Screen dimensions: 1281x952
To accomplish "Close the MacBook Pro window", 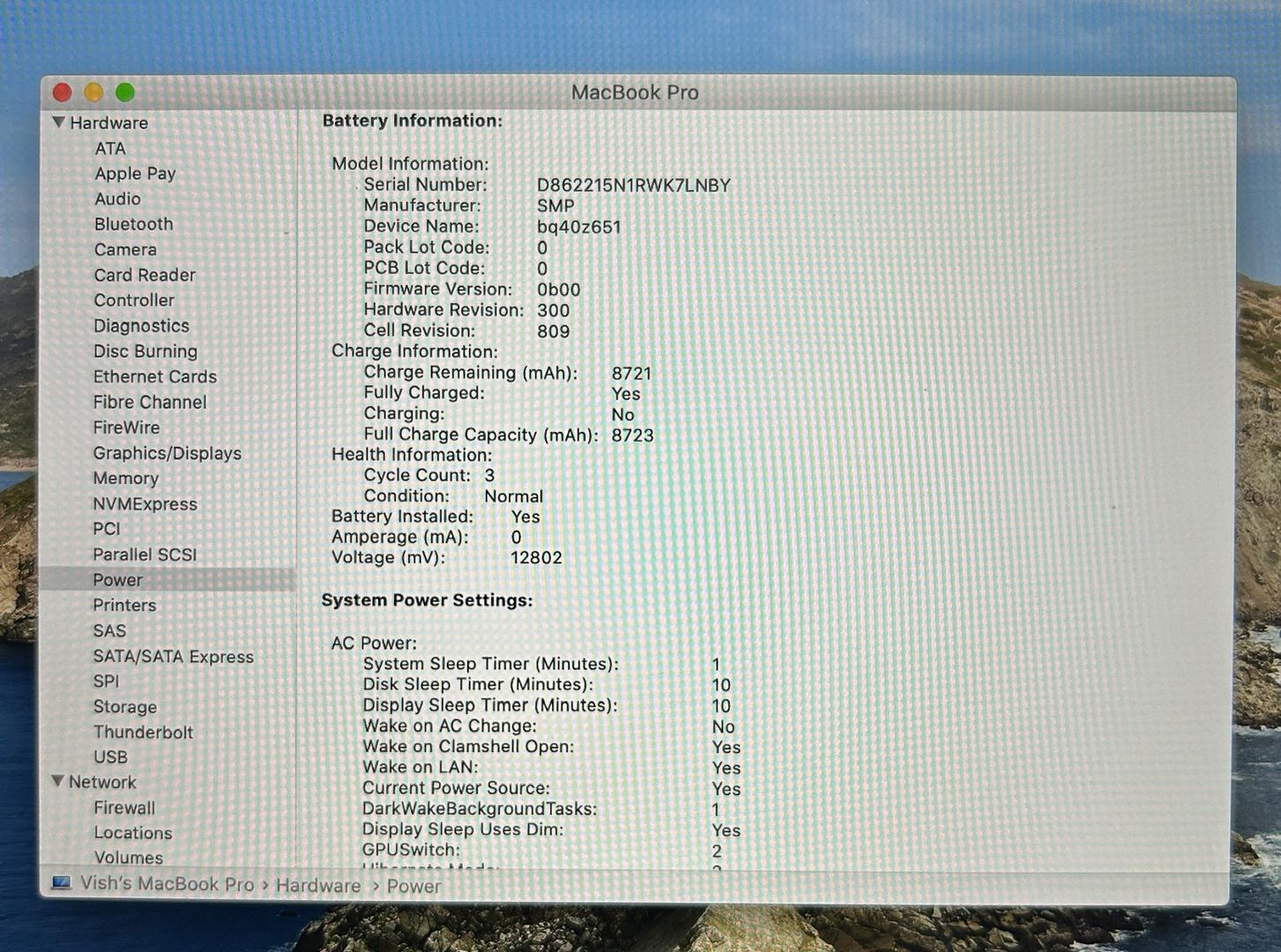I will point(62,93).
